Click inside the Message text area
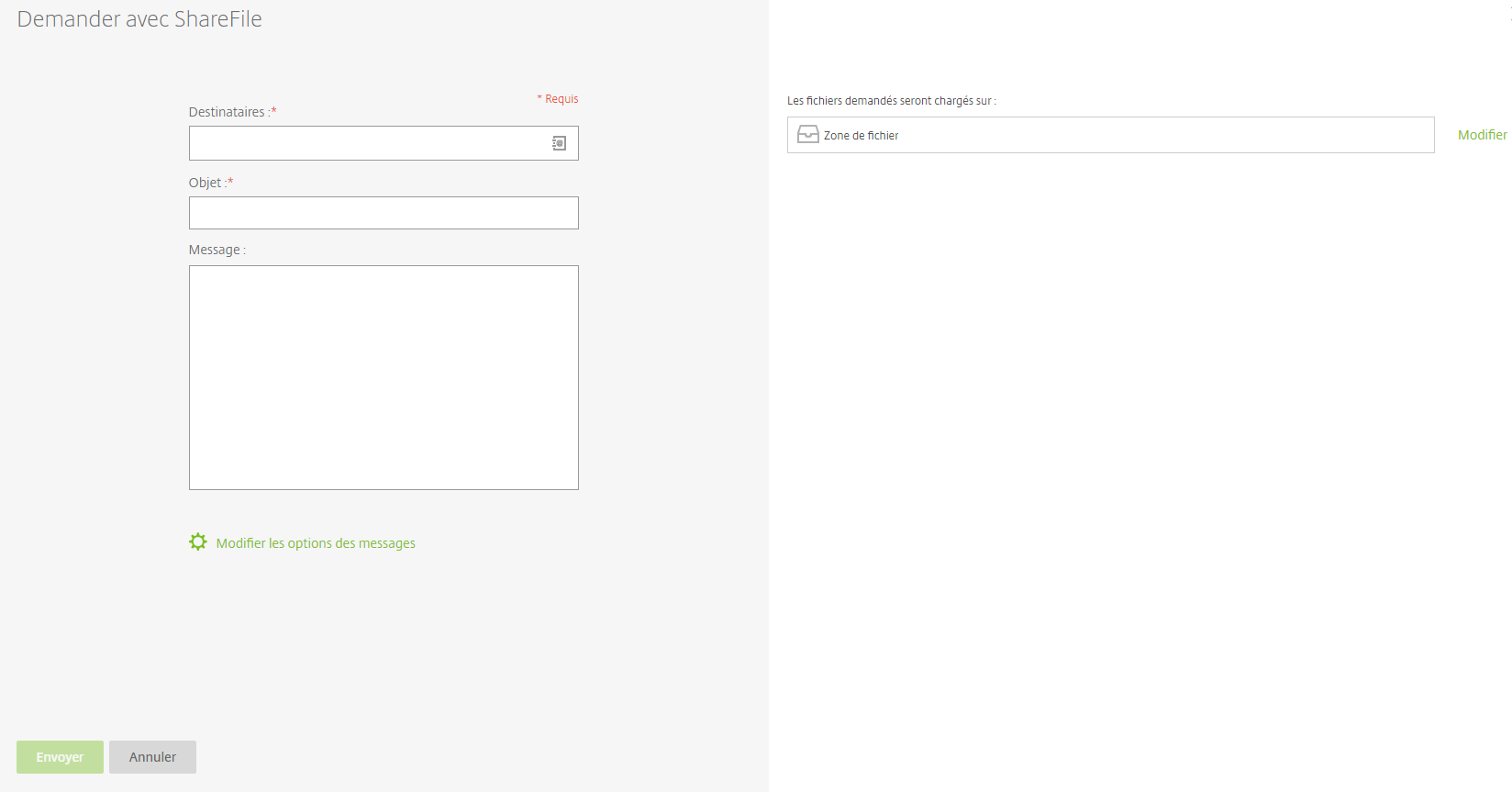This screenshot has height=792, width=1512. tap(384, 377)
